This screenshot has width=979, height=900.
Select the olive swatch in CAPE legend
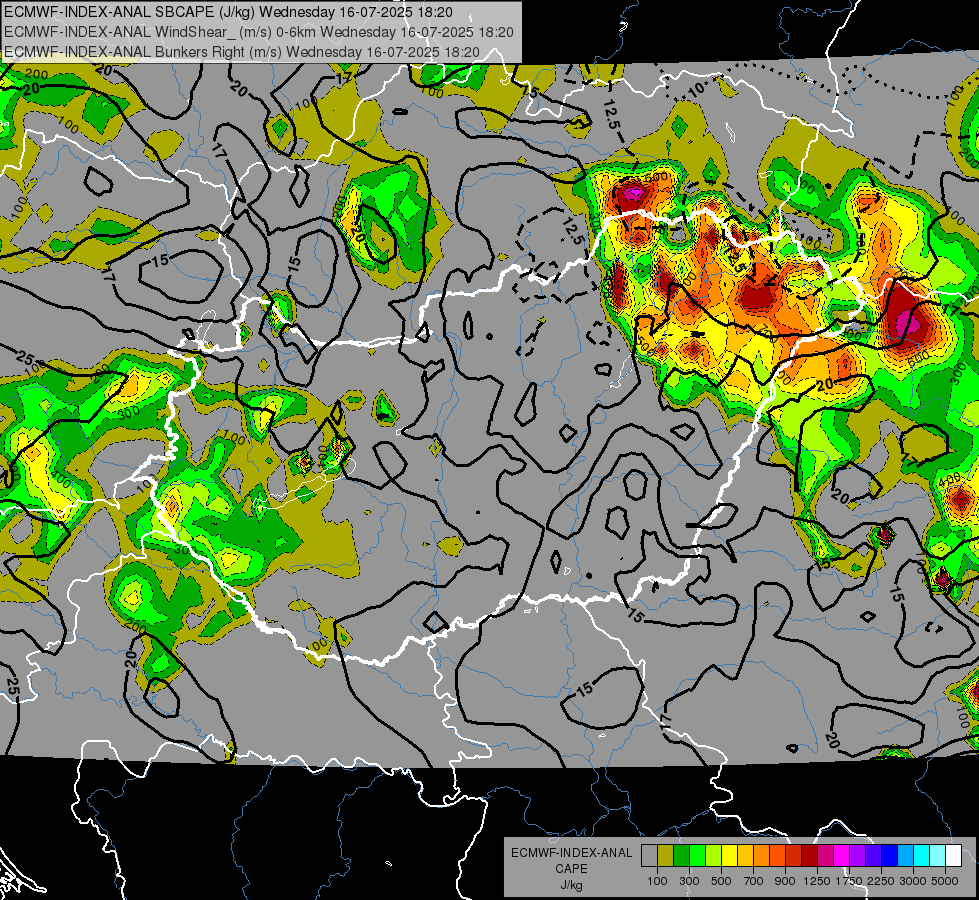[x=665, y=855]
